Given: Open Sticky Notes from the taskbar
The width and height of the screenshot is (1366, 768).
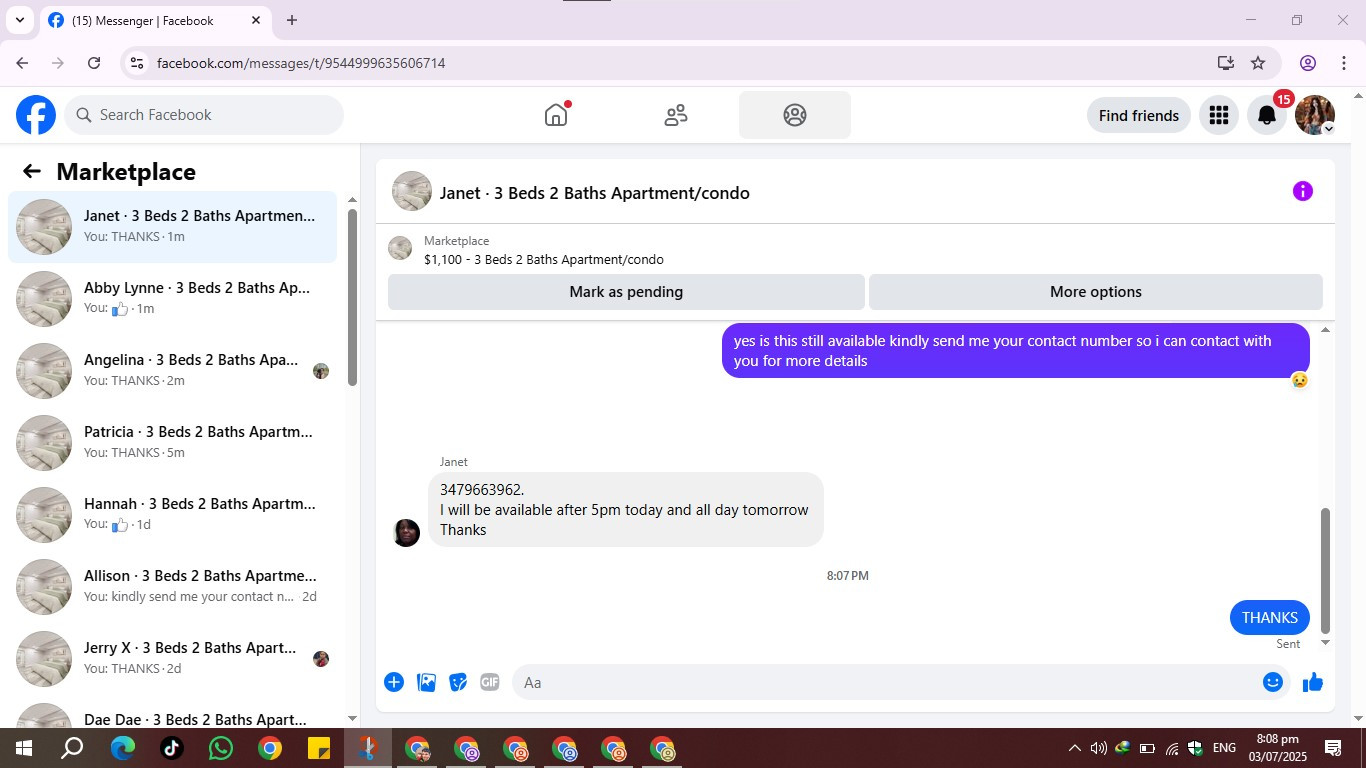Looking at the screenshot, I should [319, 748].
